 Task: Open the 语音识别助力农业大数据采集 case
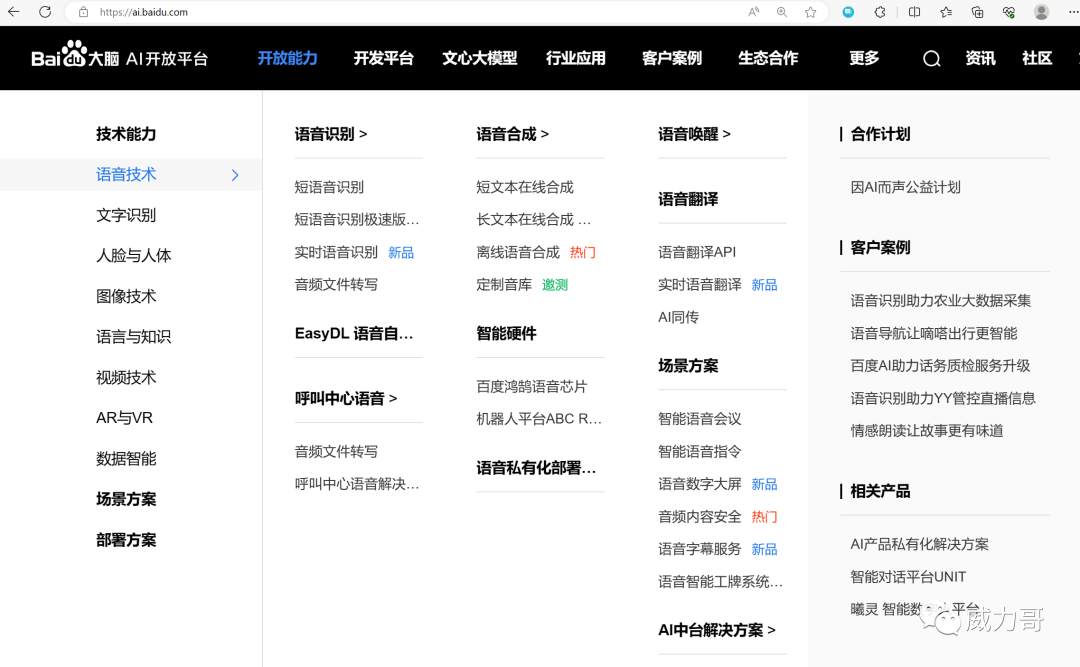[x=941, y=300]
